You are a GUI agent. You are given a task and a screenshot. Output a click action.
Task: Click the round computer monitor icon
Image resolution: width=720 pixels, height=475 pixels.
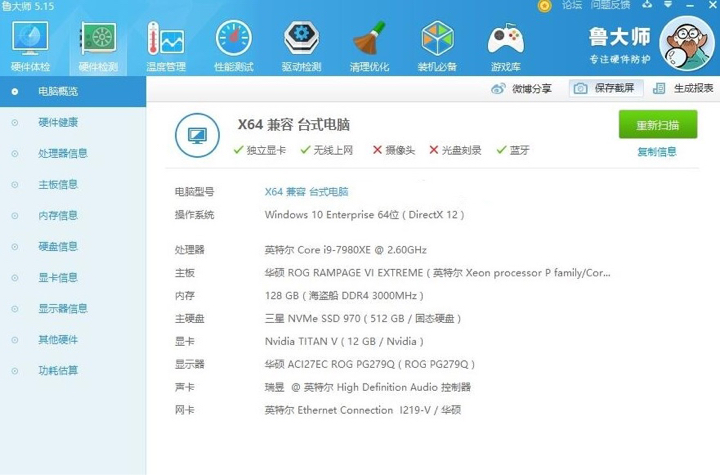coord(197,136)
